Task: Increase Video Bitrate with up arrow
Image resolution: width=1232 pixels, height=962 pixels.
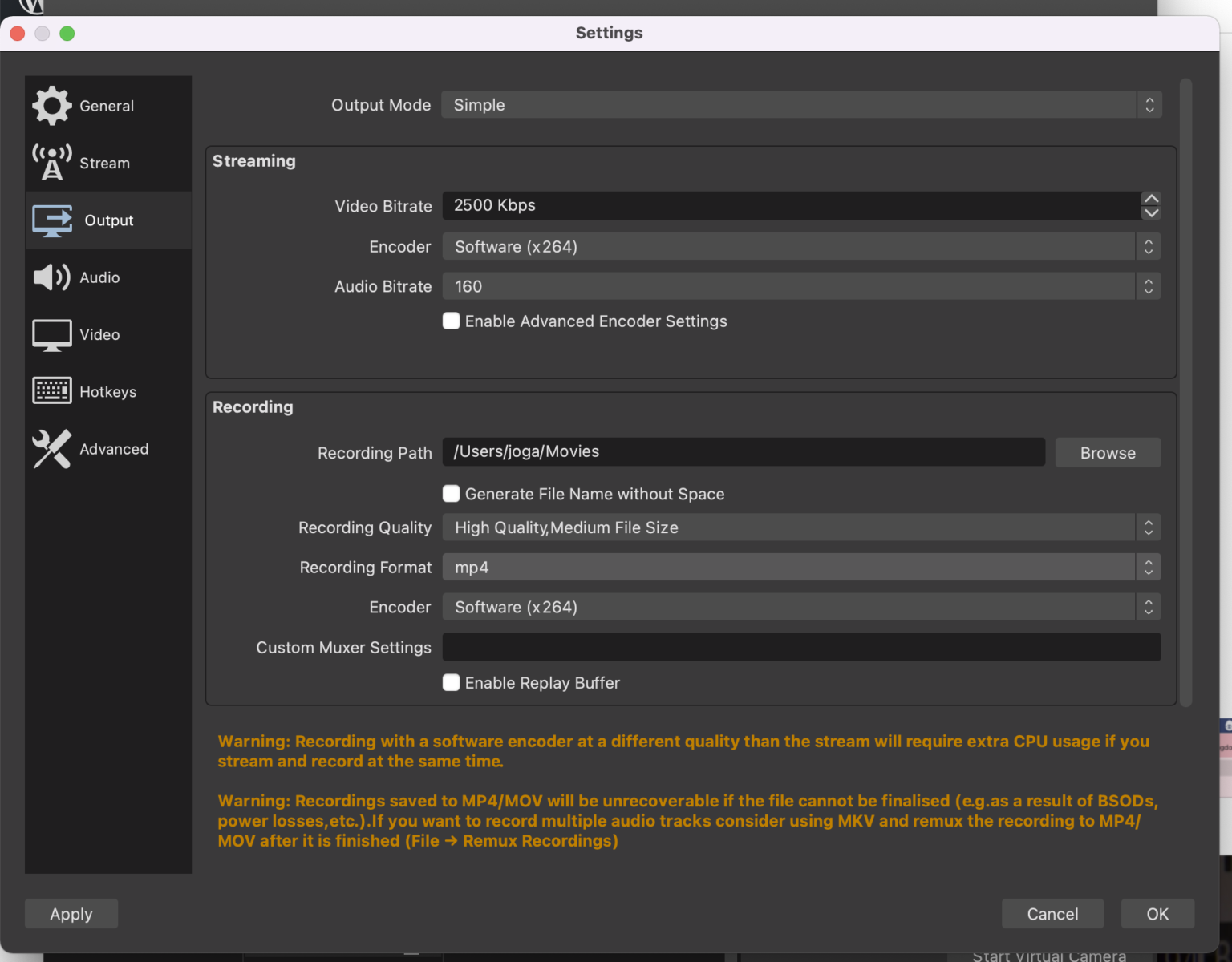Action: [x=1151, y=199]
